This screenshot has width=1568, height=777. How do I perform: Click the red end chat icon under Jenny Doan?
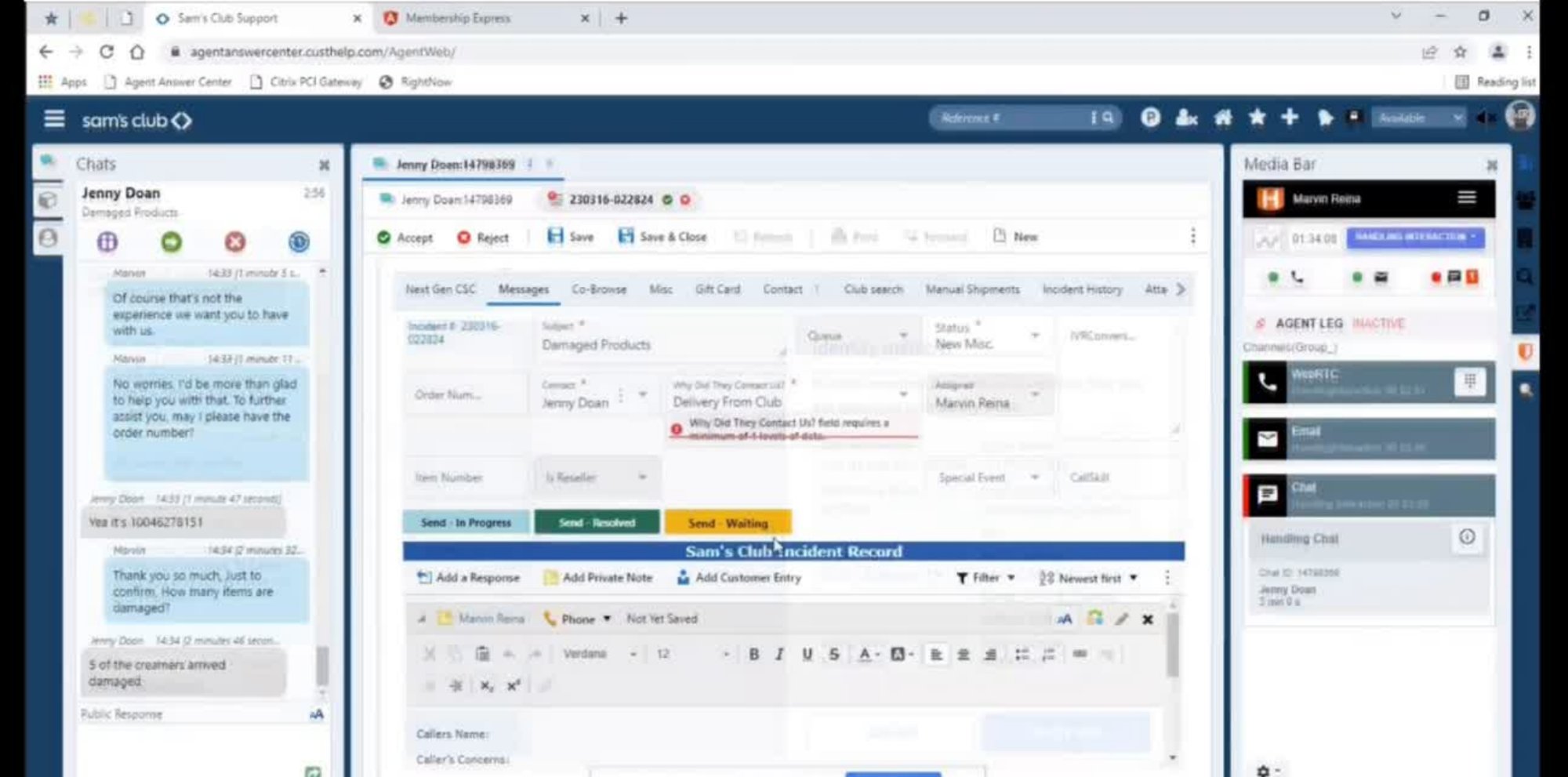tap(235, 242)
